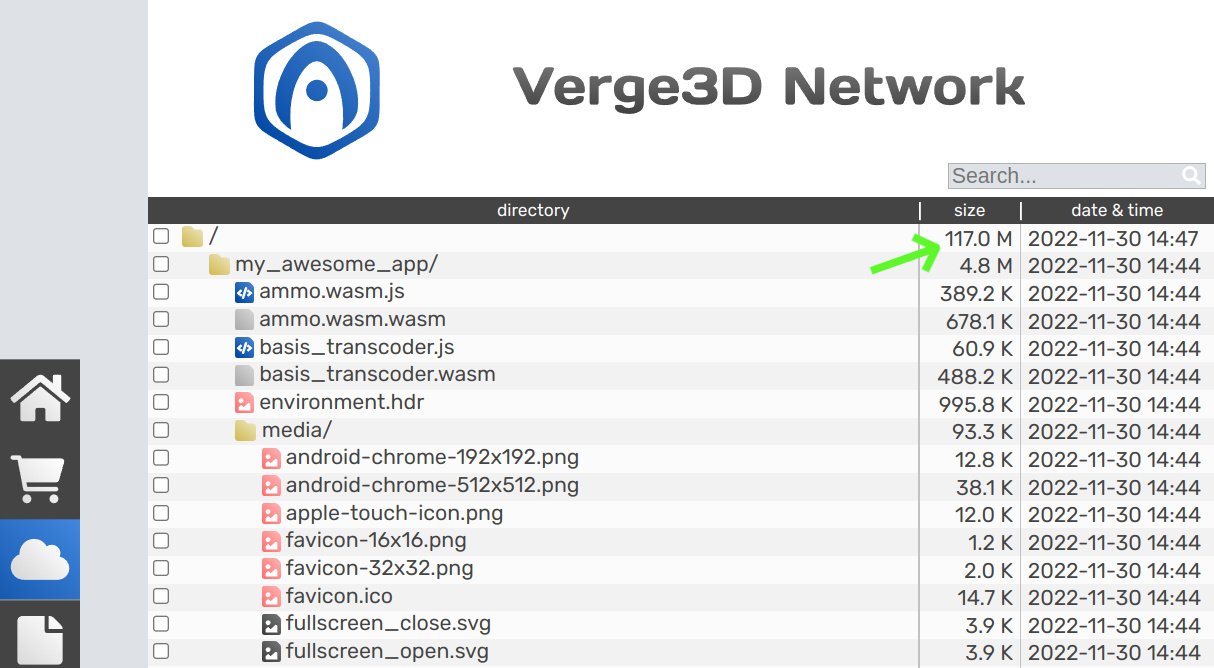The width and height of the screenshot is (1214, 668).
Task: Select the basis_transcoder.js checkbox
Action: (x=161, y=348)
